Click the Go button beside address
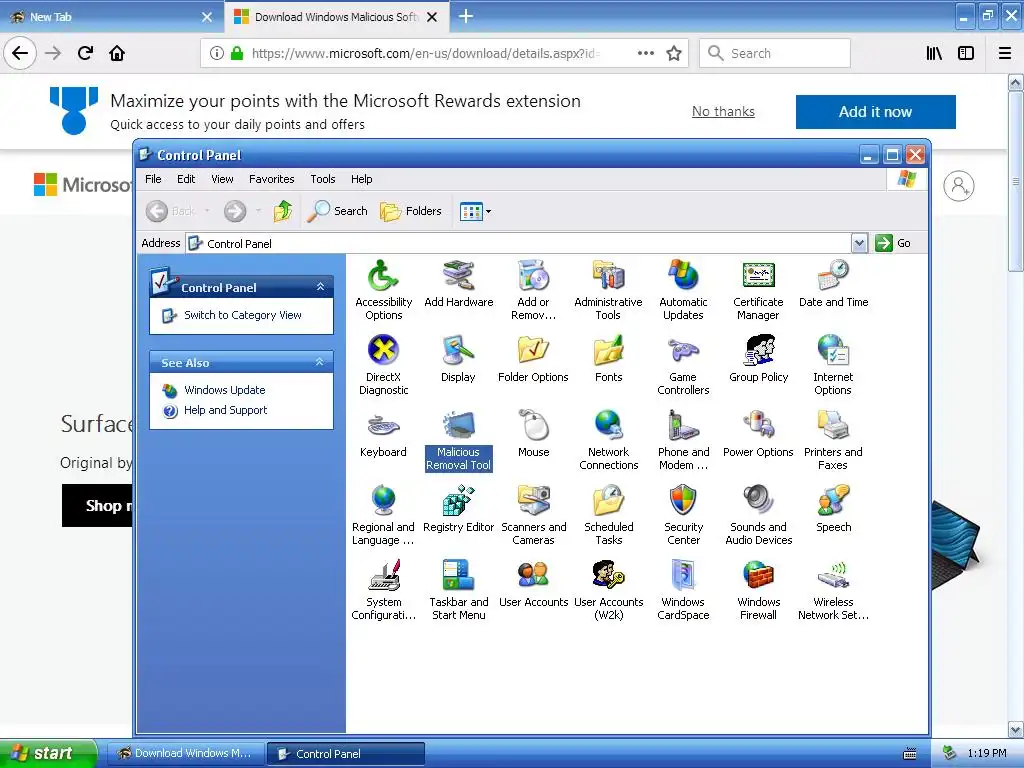The width and height of the screenshot is (1024, 768). [x=893, y=244]
